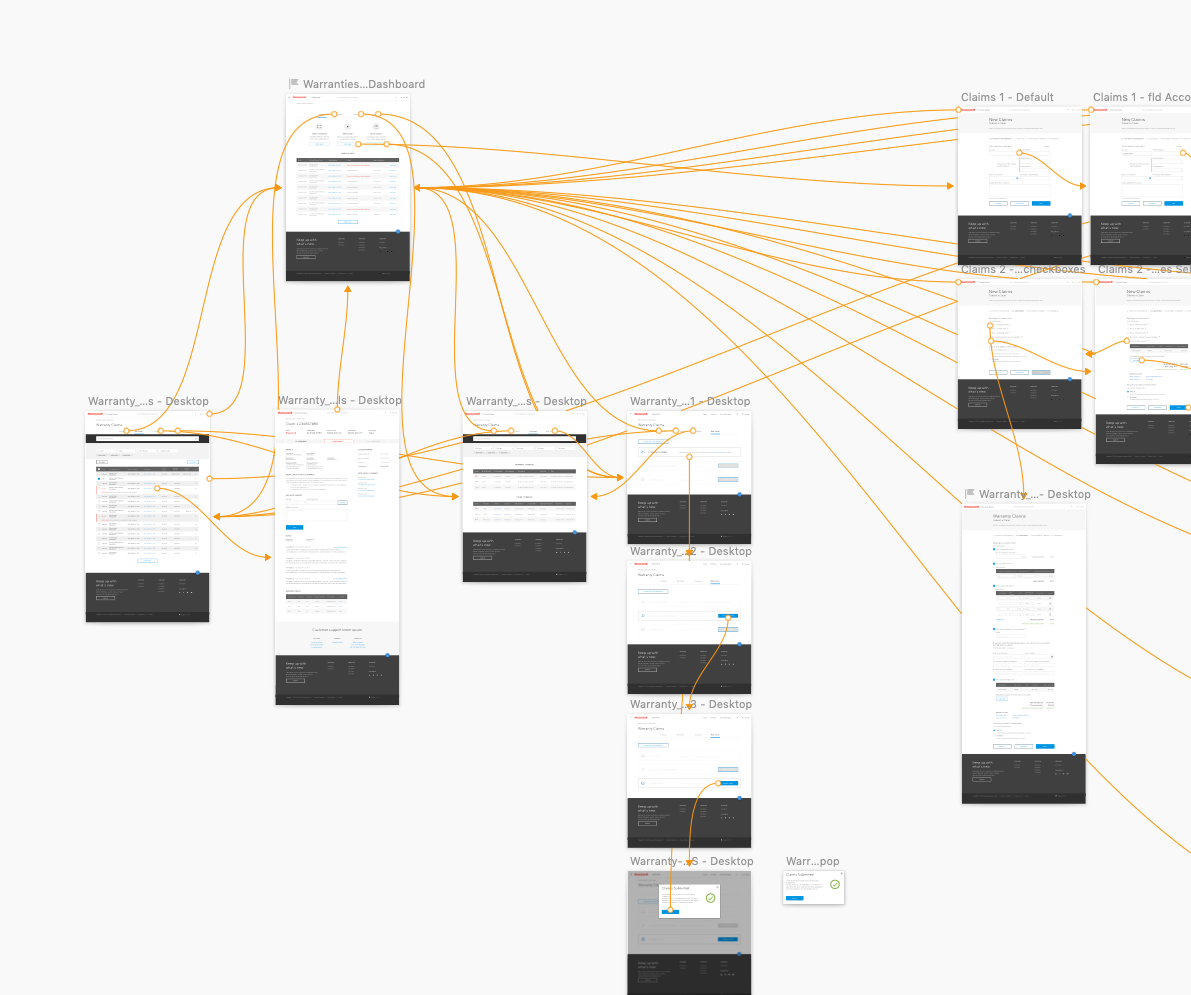Viewport: 1191px width, 995px height.
Task: Click the dark footer of the Warranty_...3 - Desktop artboard
Action: (689, 823)
